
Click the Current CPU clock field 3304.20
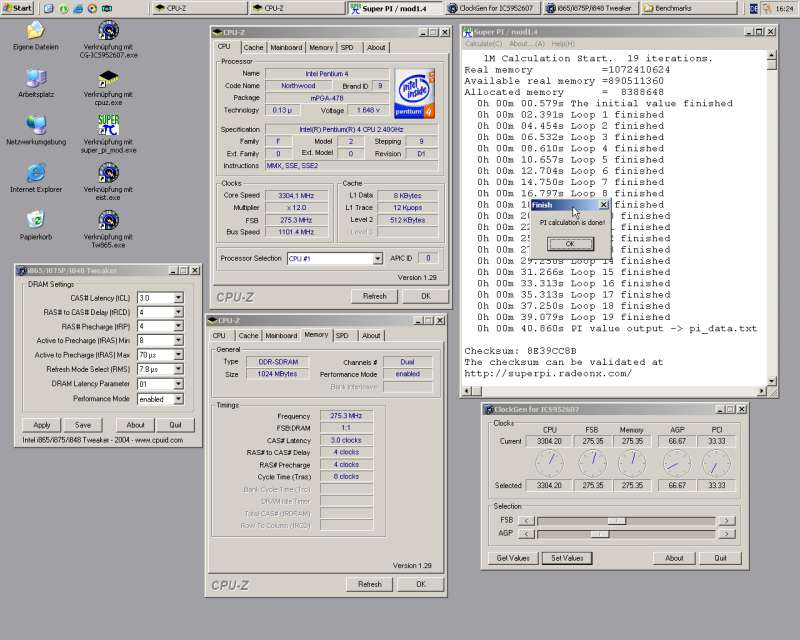549,441
